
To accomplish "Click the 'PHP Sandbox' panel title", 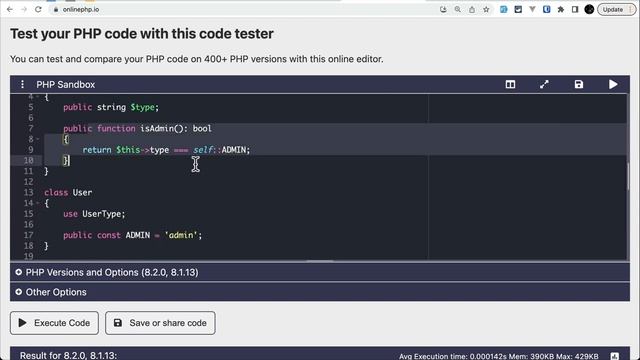I will click(66, 84).
